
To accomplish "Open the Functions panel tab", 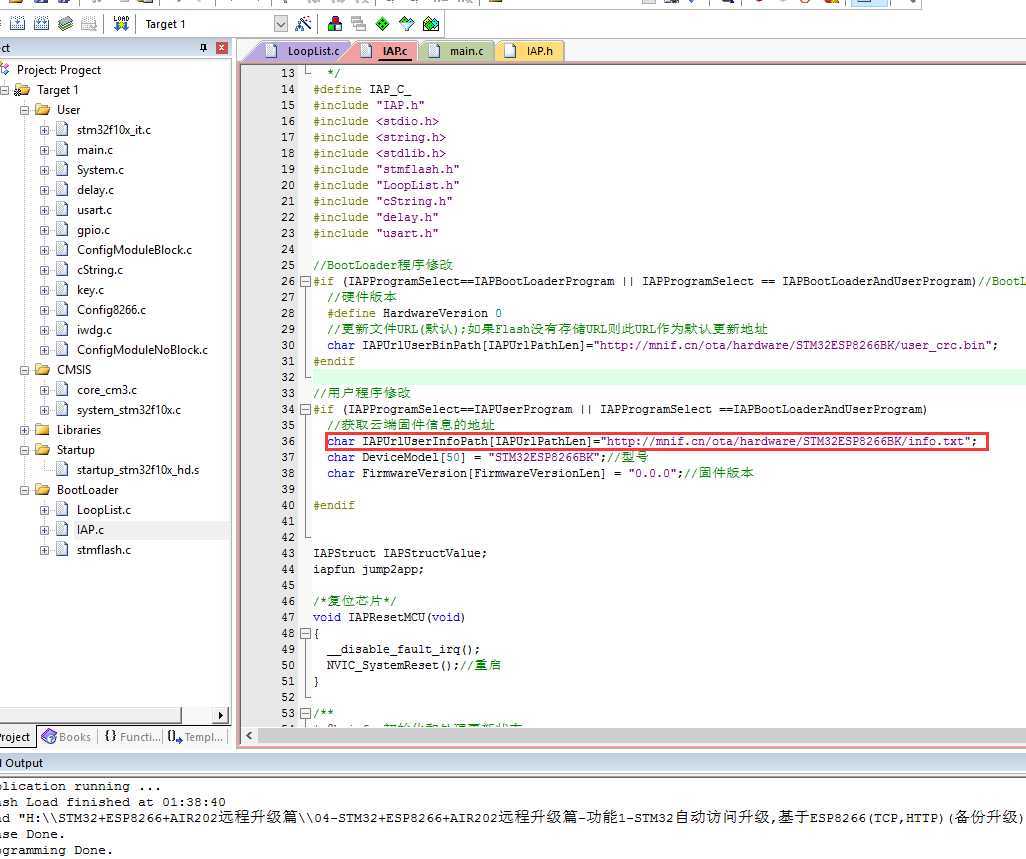I will [x=132, y=737].
